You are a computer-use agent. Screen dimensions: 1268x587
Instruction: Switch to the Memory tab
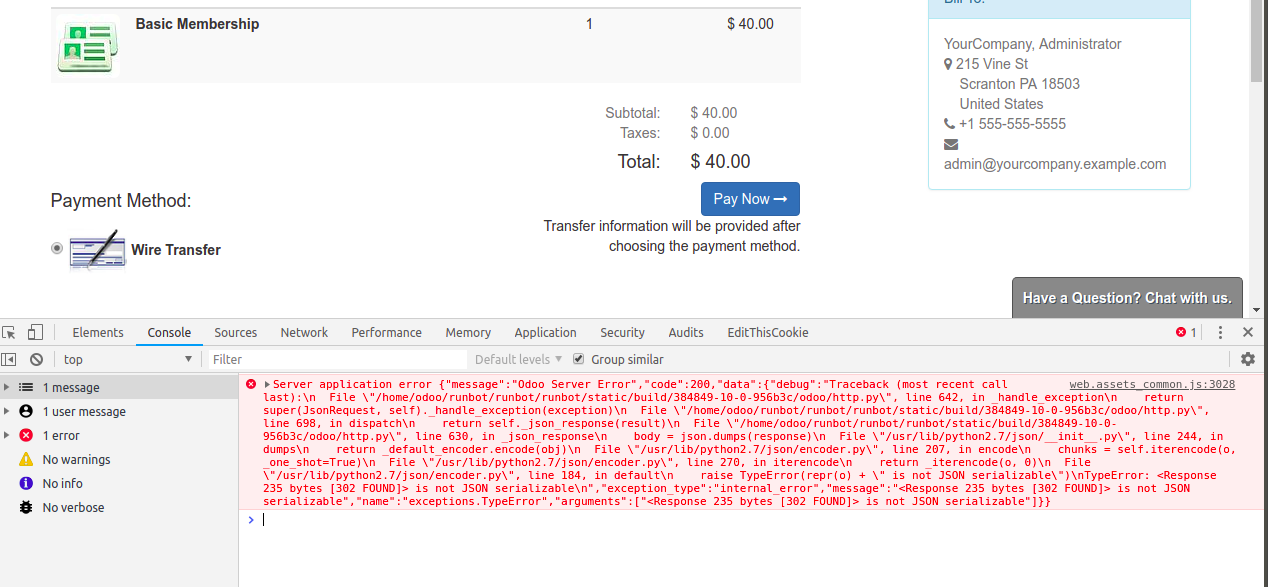click(468, 332)
